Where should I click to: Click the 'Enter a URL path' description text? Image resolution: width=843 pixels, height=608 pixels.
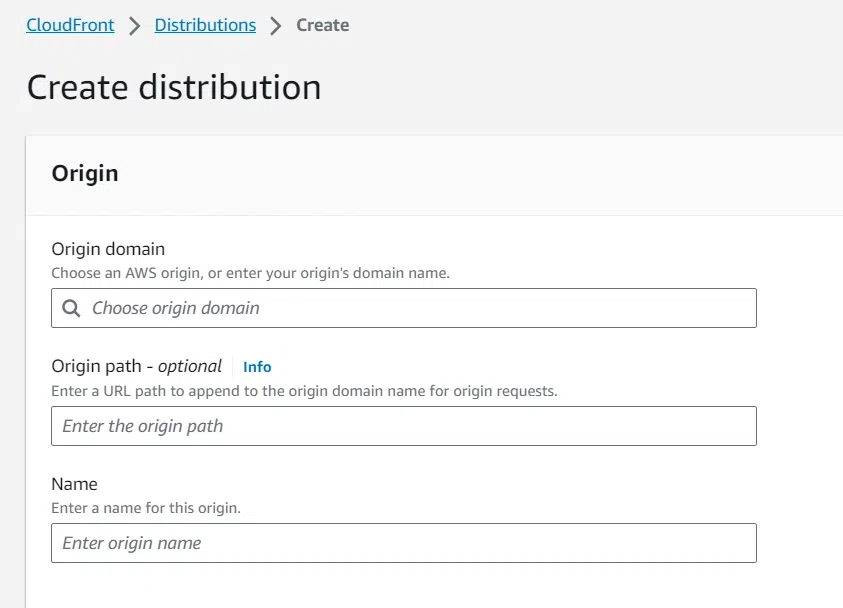coord(304,391)
